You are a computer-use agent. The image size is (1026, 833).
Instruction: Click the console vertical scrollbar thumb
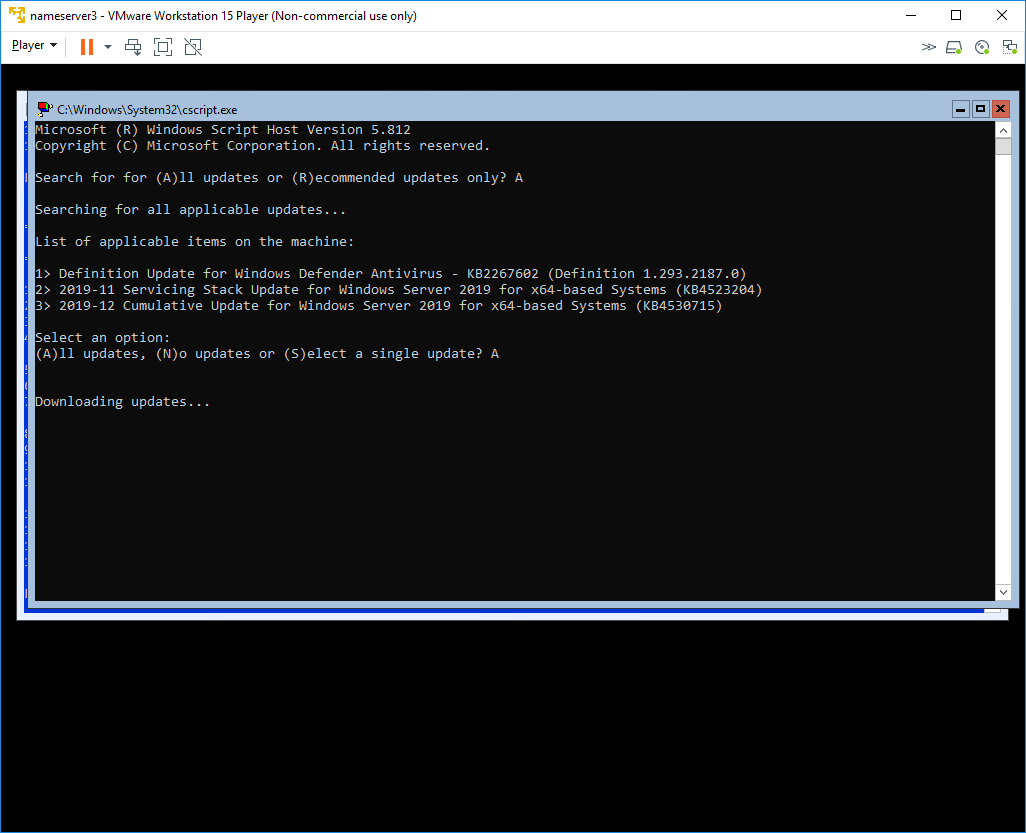pos(1003,147)
